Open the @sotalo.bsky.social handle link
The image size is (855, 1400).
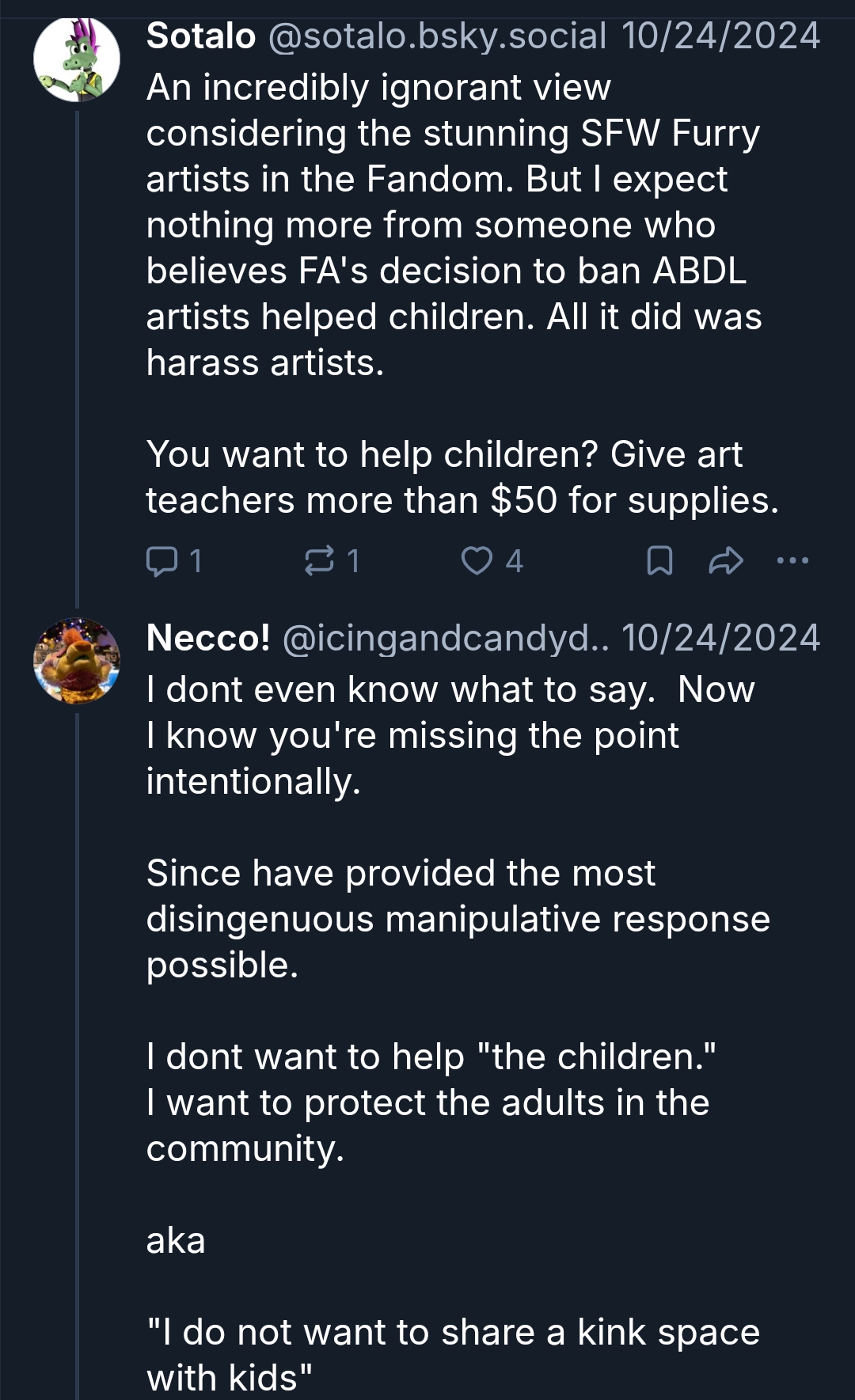[437, 36]
